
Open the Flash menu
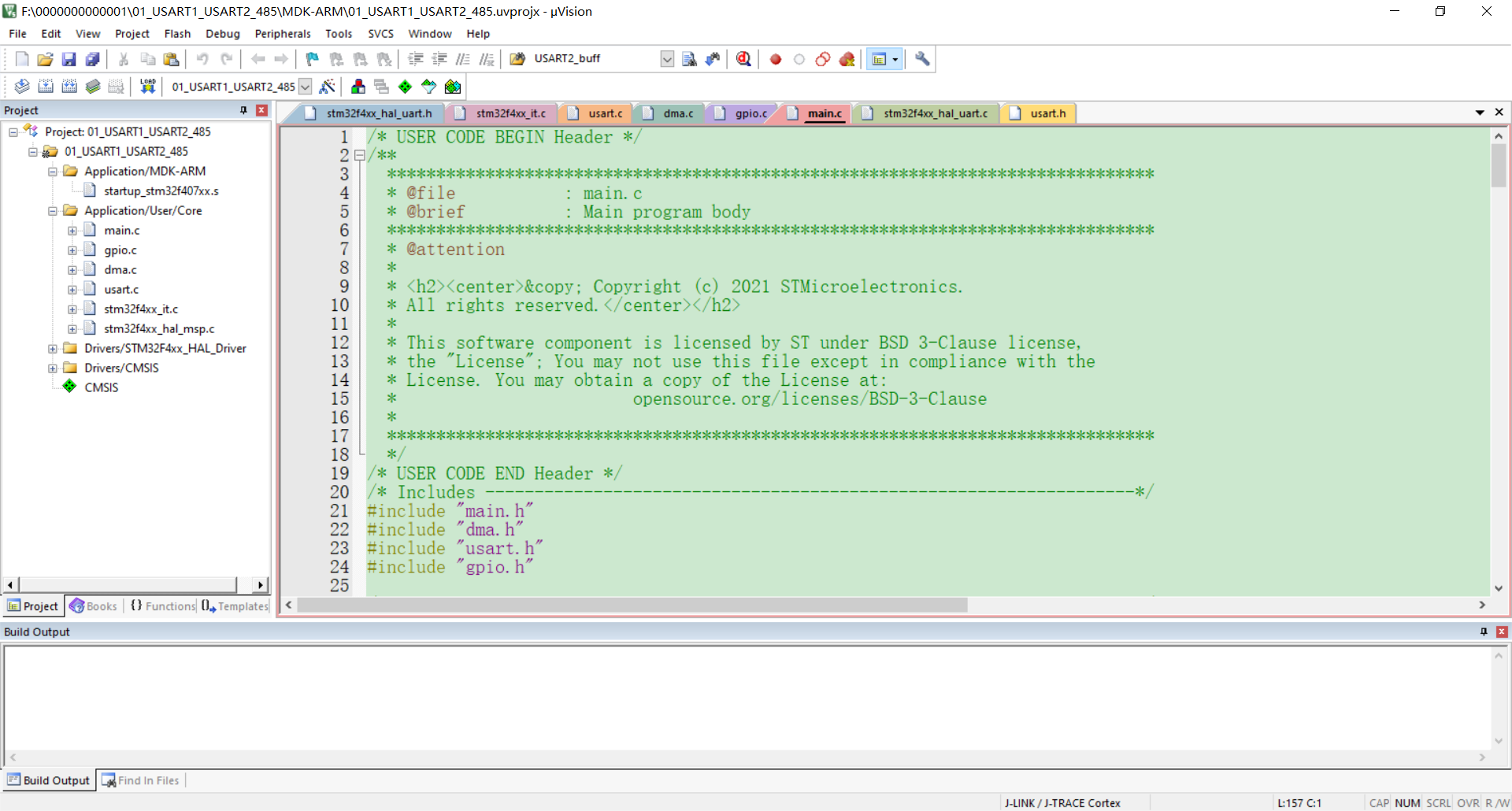[x=177, y=34]
